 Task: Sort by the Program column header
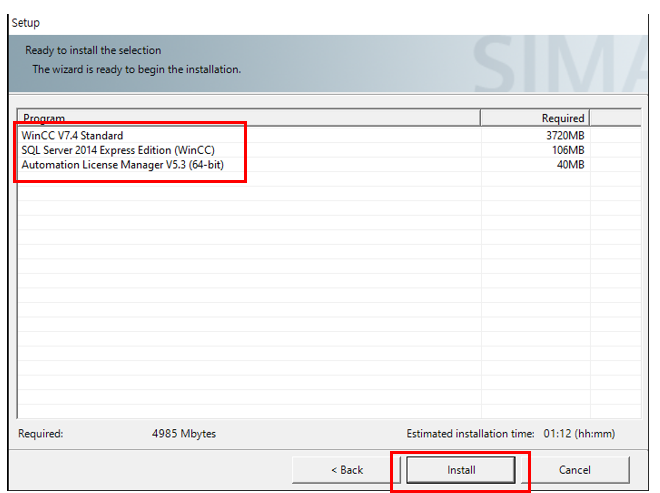[248, 117]
